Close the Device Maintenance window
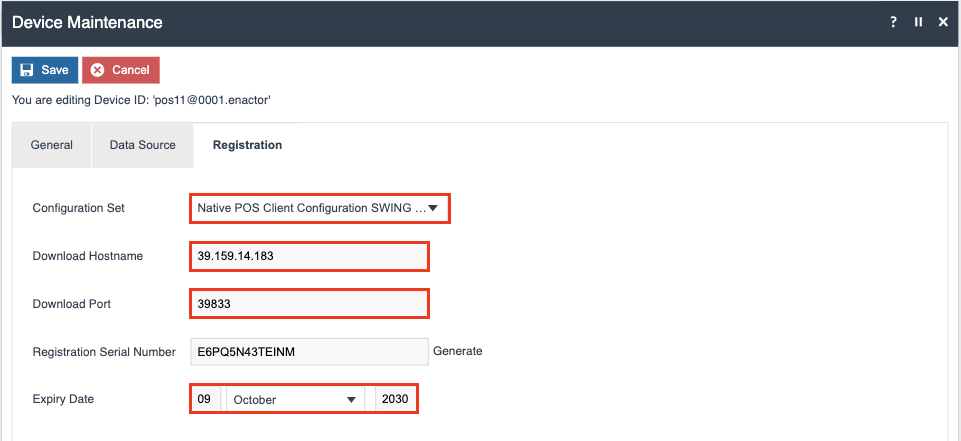 pyautogui.click(x=943, y=22)
